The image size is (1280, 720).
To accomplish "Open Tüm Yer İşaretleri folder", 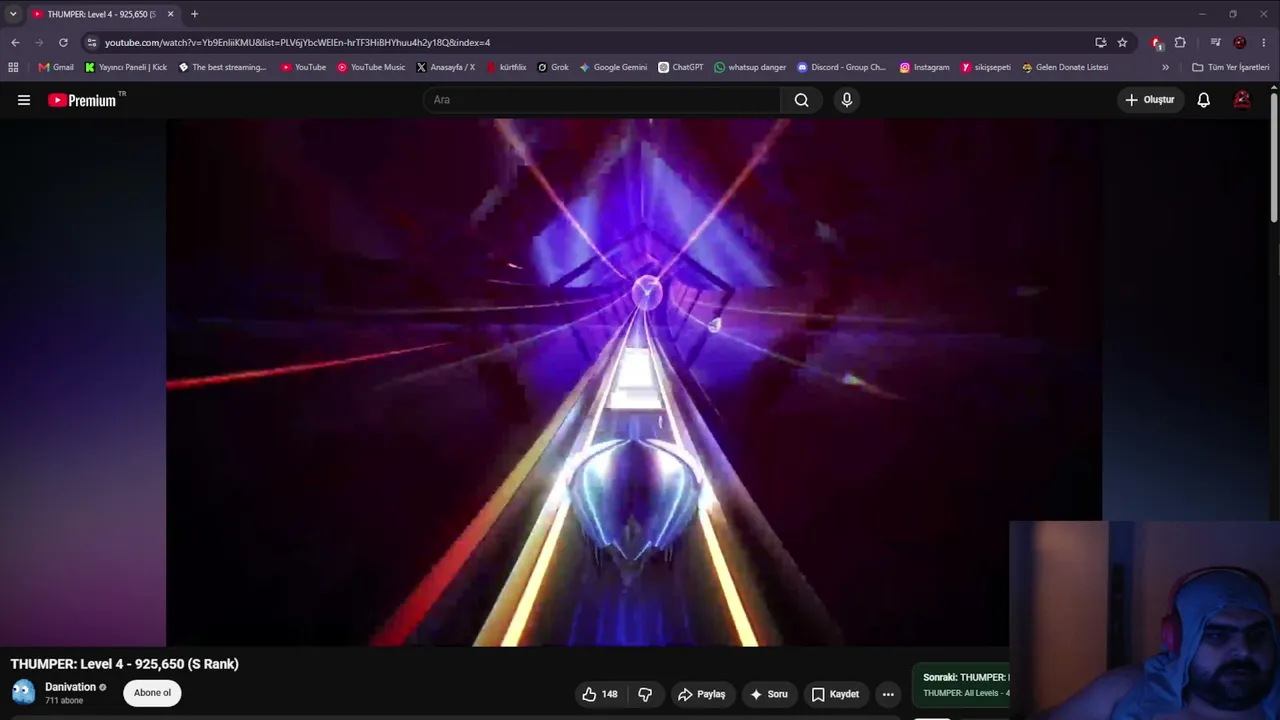I will click(1230, 67).
